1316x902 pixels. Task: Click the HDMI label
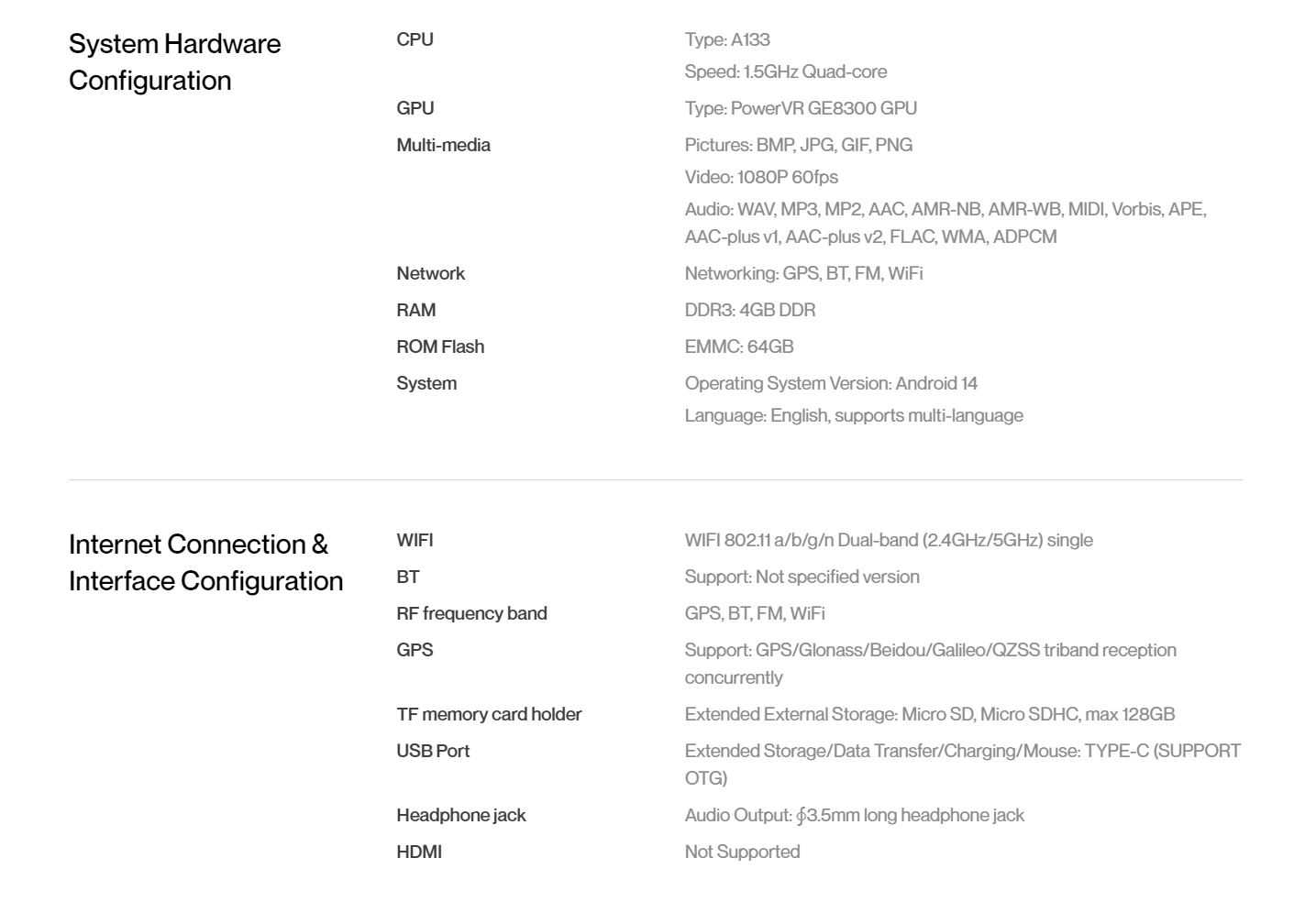tap(419, 852)
